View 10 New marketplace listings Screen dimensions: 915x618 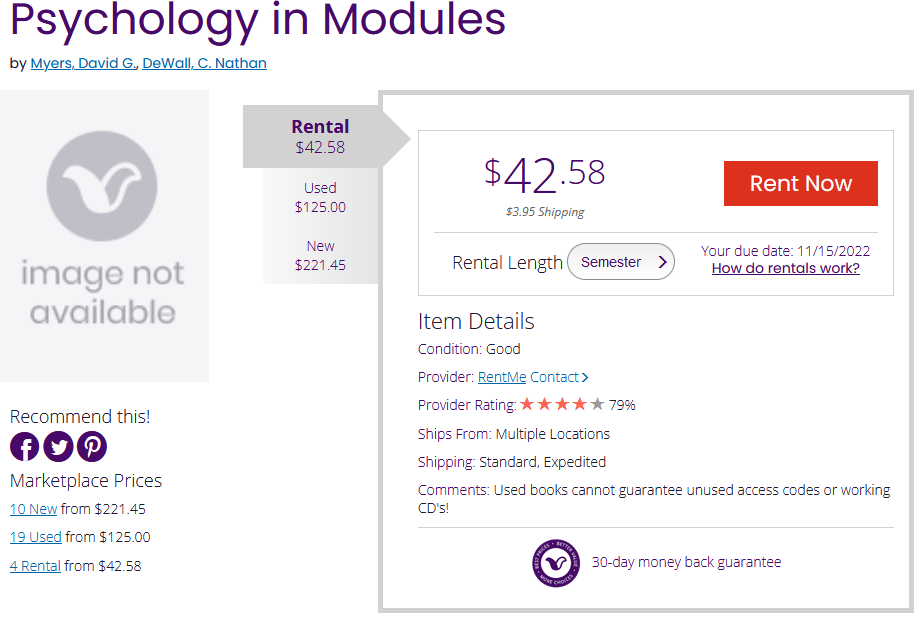[x=33, y=509]
